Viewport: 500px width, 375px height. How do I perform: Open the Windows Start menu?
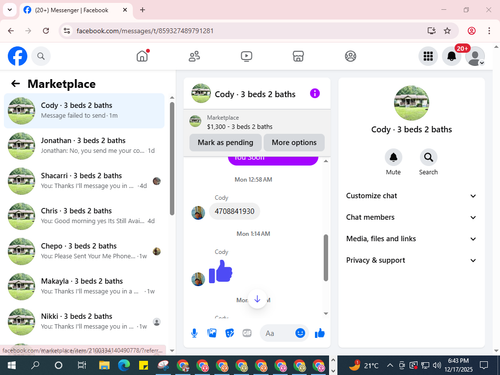[x=11, y=365]
